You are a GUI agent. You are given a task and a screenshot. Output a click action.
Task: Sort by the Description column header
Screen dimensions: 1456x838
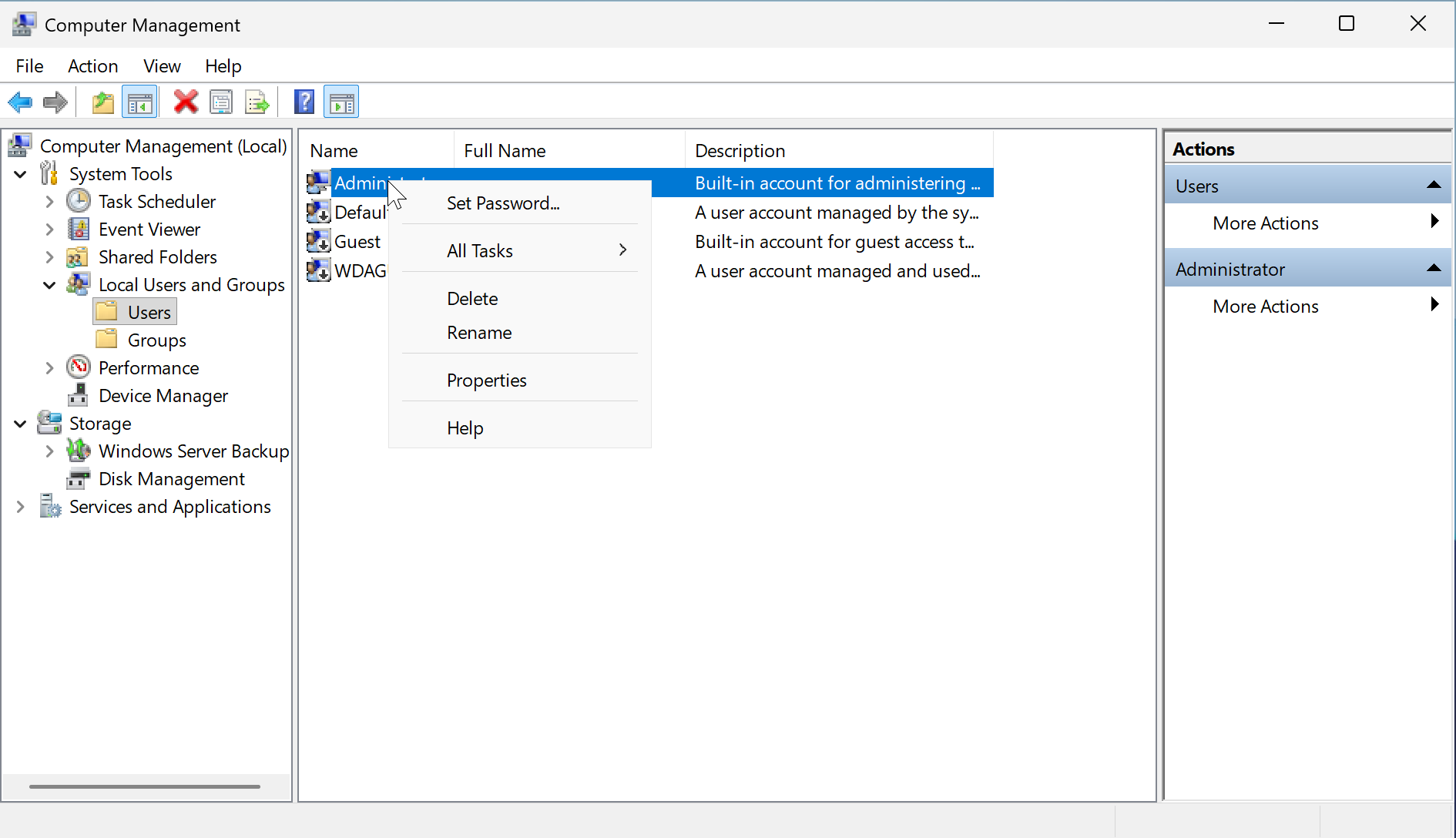pos(839,150)
